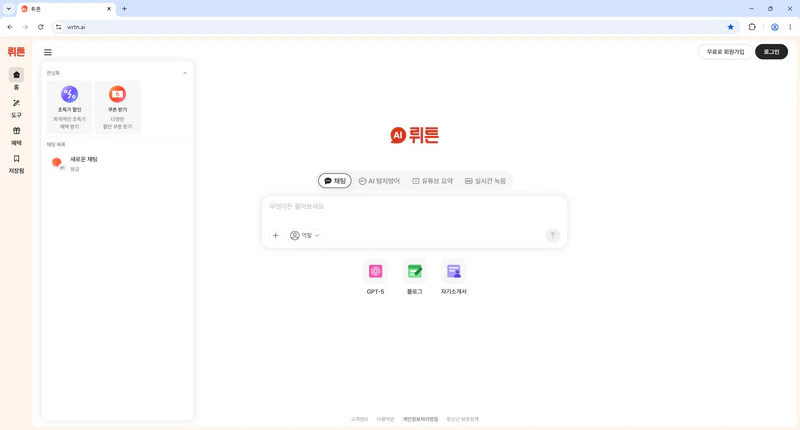Open the 쿠폰 받기 coupon card
This screenshot has width=800, height=430.
point(117,107)
